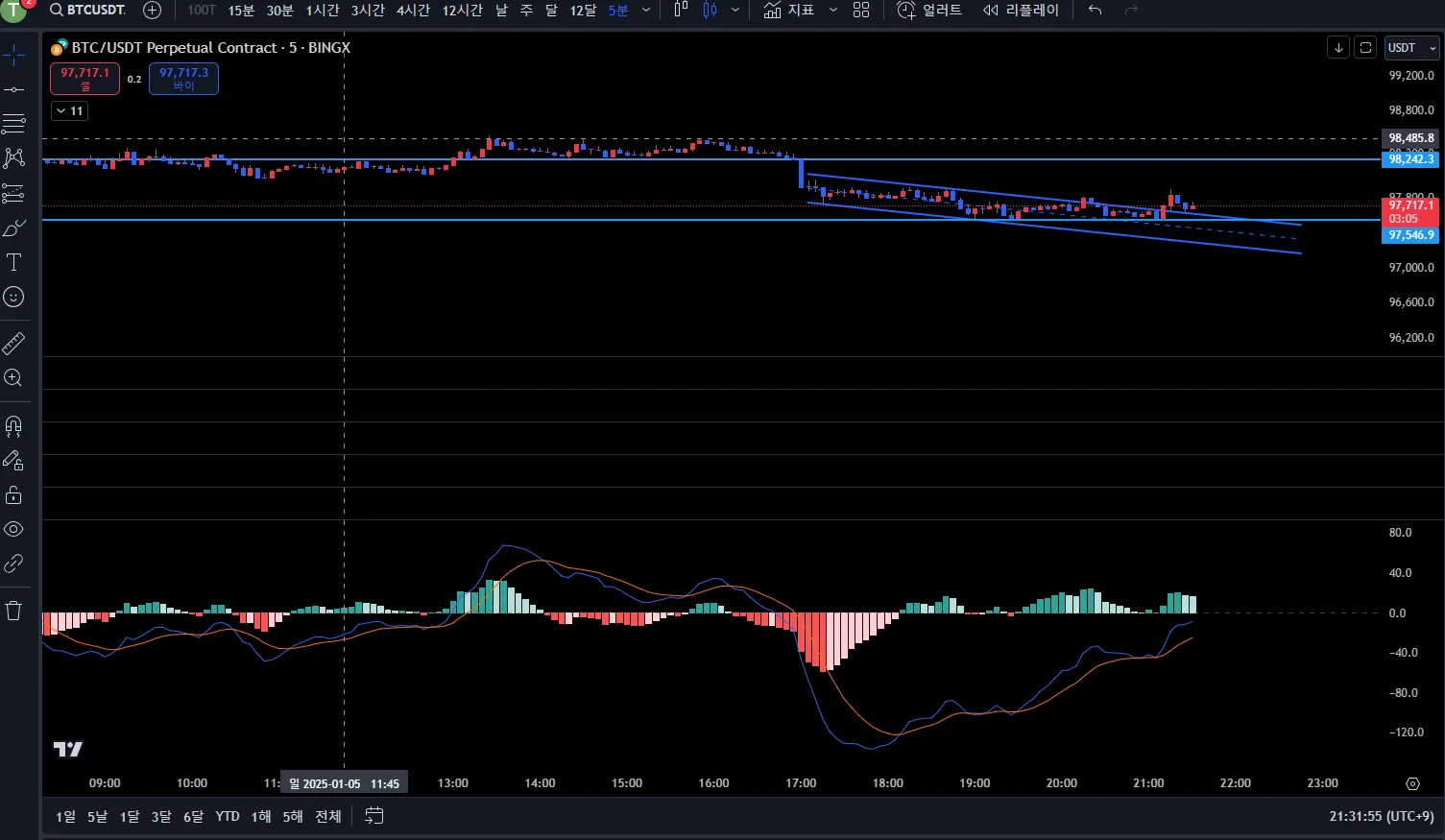
Task: Click the Zoom in magnifier tool
Action: (13, 377)
